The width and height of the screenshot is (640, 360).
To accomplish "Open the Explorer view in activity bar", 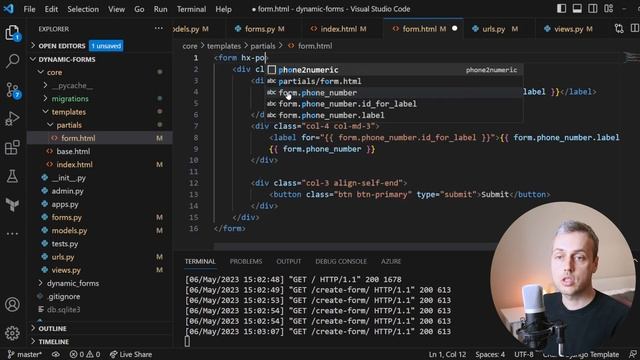I will pyautogui.click(x=12, y=33).
